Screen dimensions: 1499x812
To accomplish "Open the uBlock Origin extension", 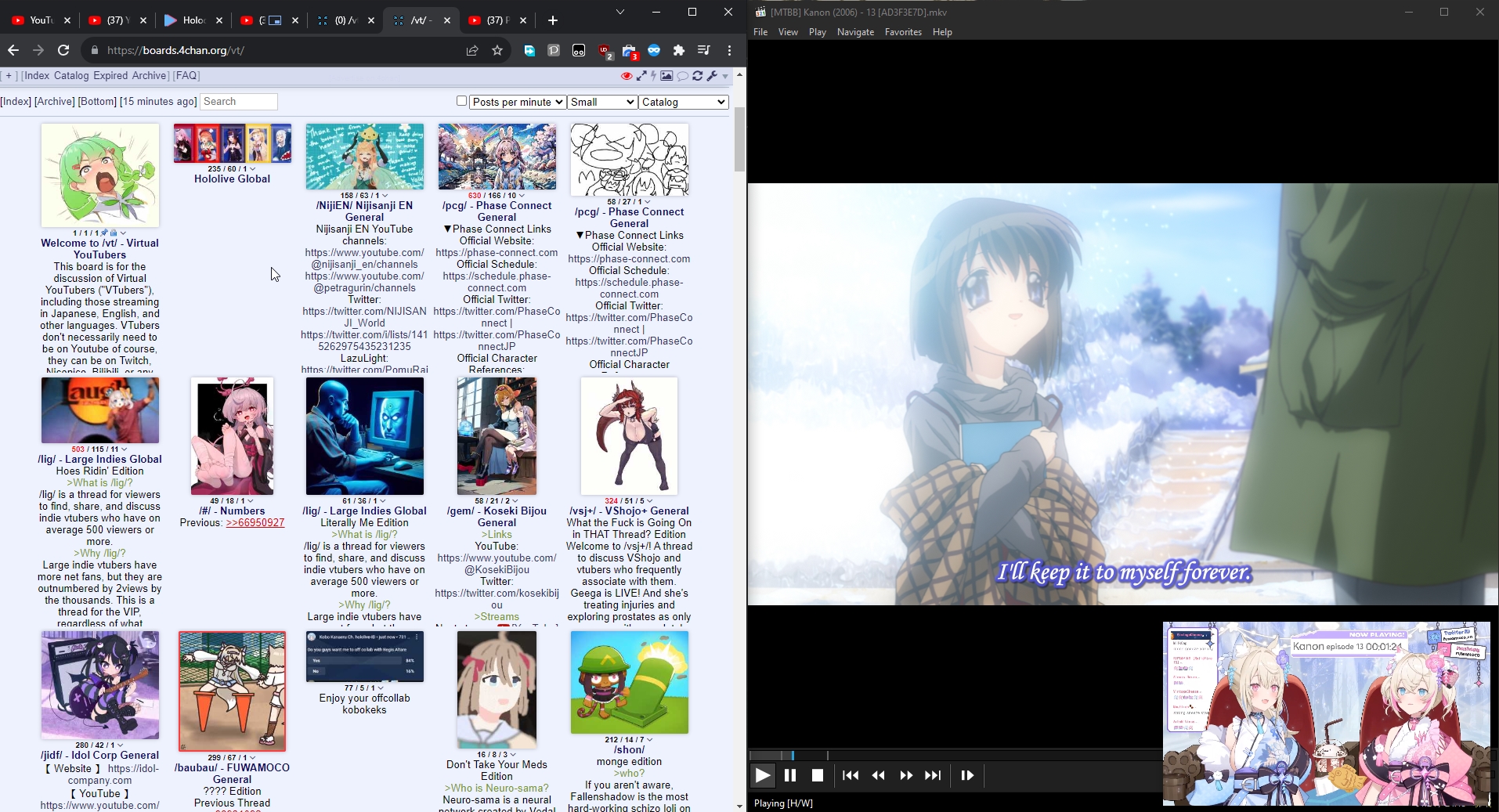I will click(605, 51).
